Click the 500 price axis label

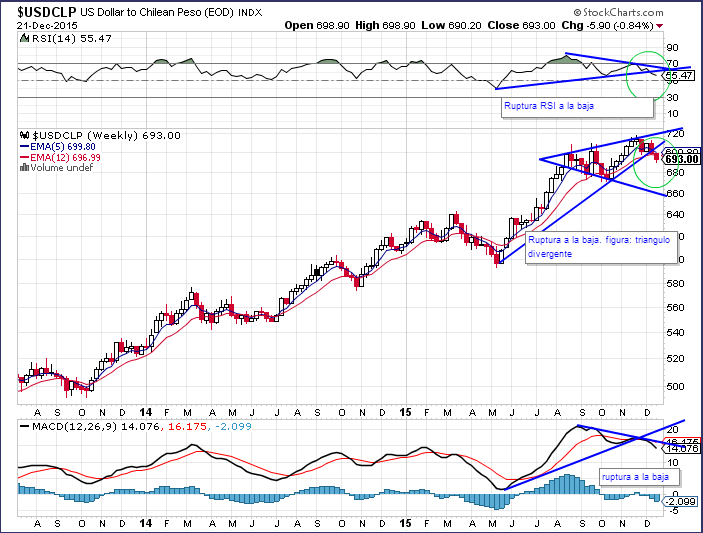[x=676, y=386]
